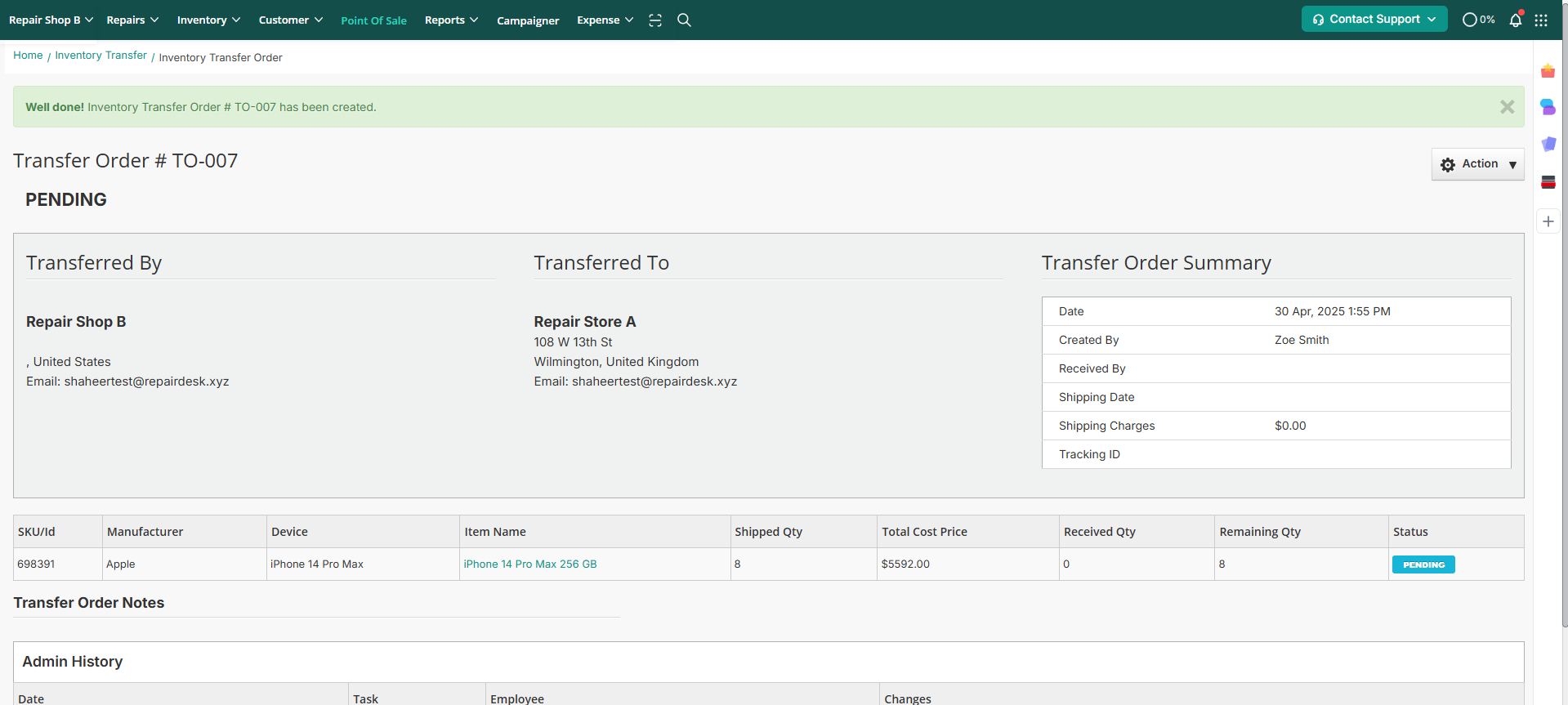Click the Zoe Smith created-by value
Image resolution: width=1568 pixels, height=705 pixels.
[1302, 340]
